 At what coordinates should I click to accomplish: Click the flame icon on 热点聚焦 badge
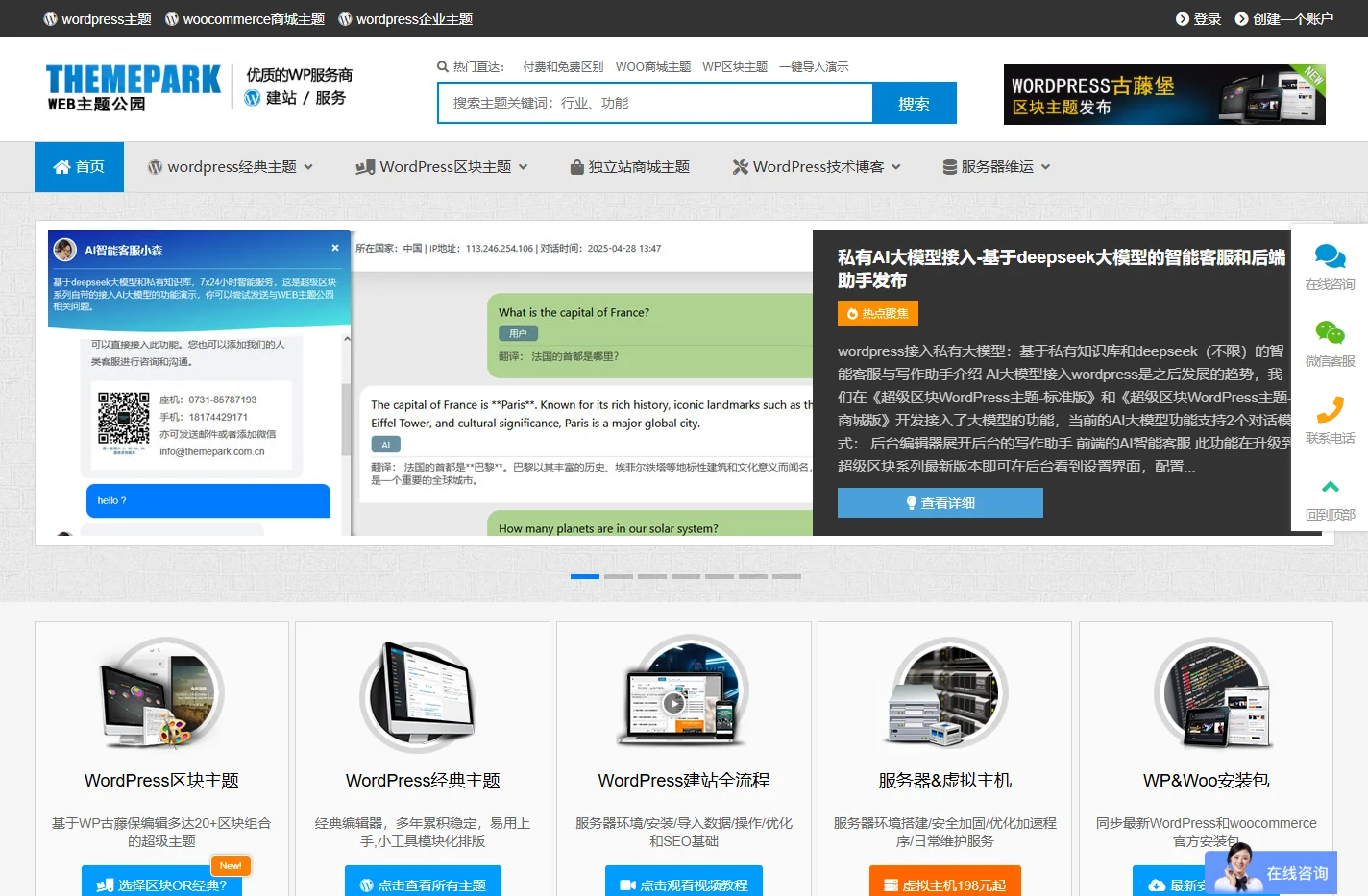[x=851, y=314]
